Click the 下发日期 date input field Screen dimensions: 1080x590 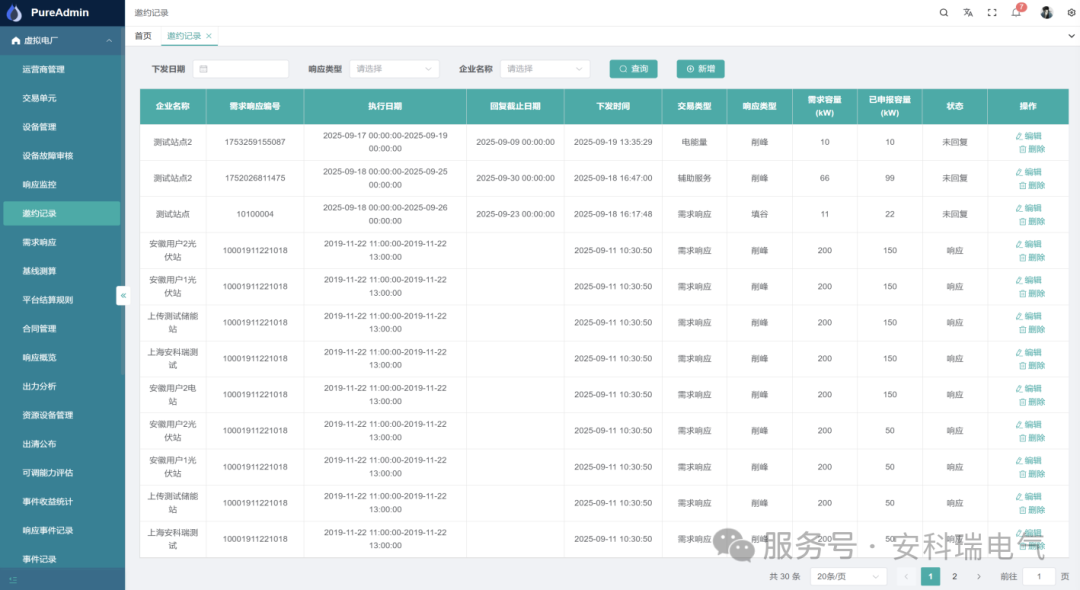[240, 68]
